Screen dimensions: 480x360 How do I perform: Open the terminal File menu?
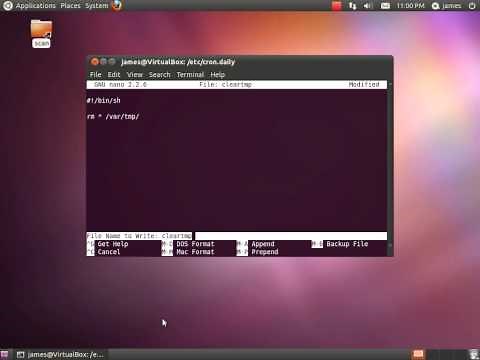[95, 75]
